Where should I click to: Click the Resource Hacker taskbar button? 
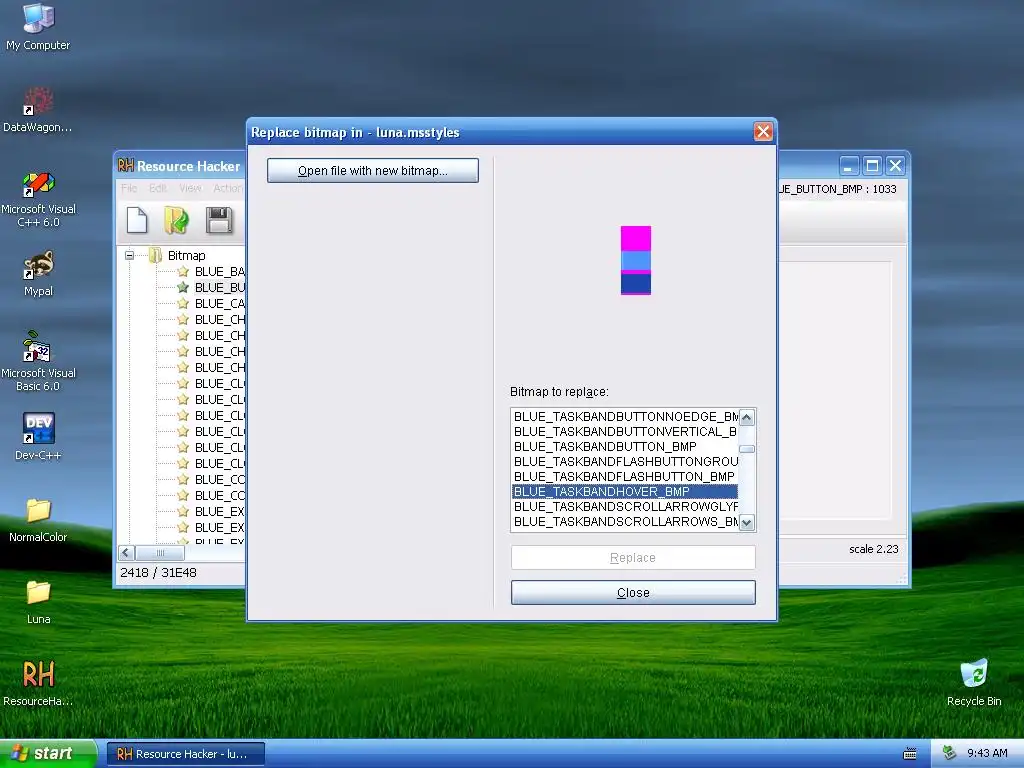(185, 754)
